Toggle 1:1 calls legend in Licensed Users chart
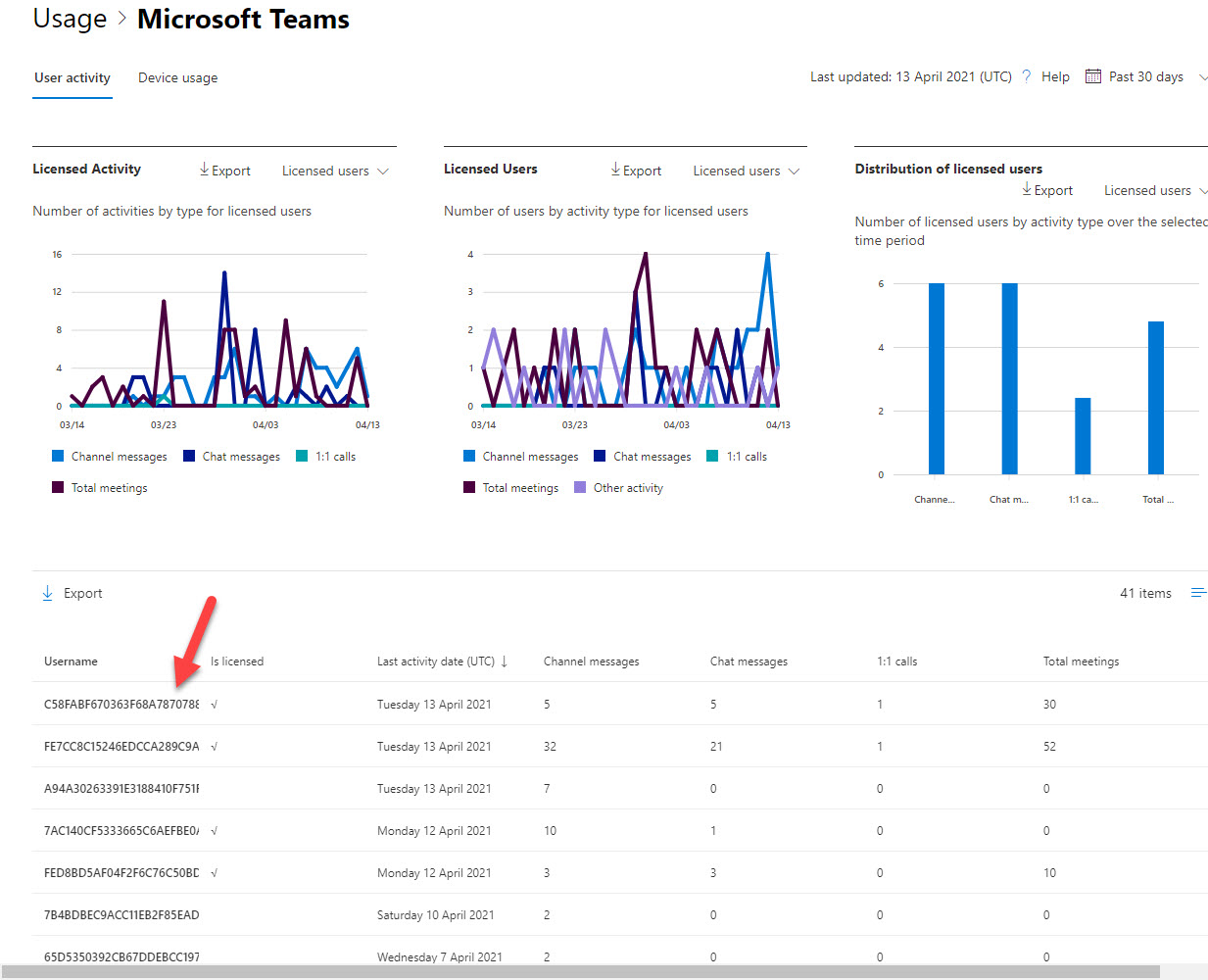 [737, 457]
